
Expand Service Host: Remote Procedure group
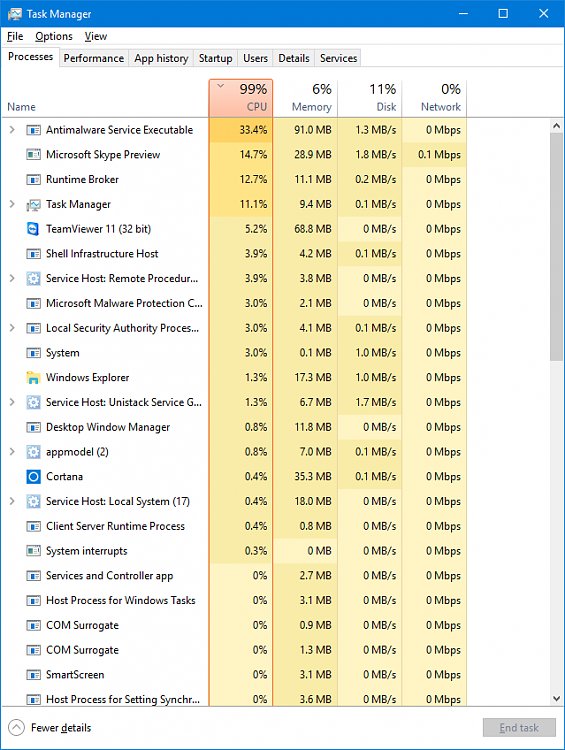(12, 278)
